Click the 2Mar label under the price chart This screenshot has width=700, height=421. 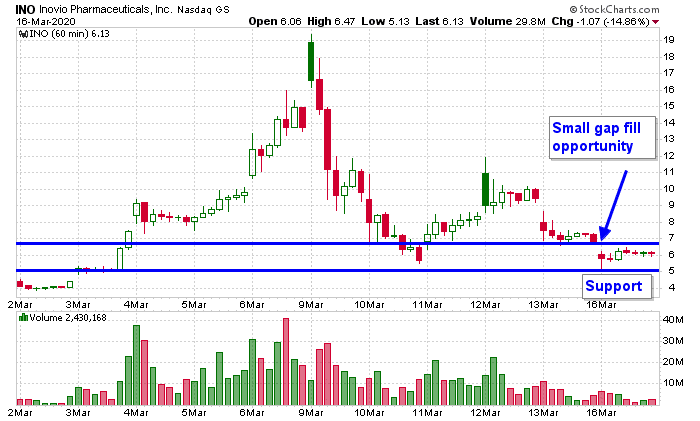20,305
